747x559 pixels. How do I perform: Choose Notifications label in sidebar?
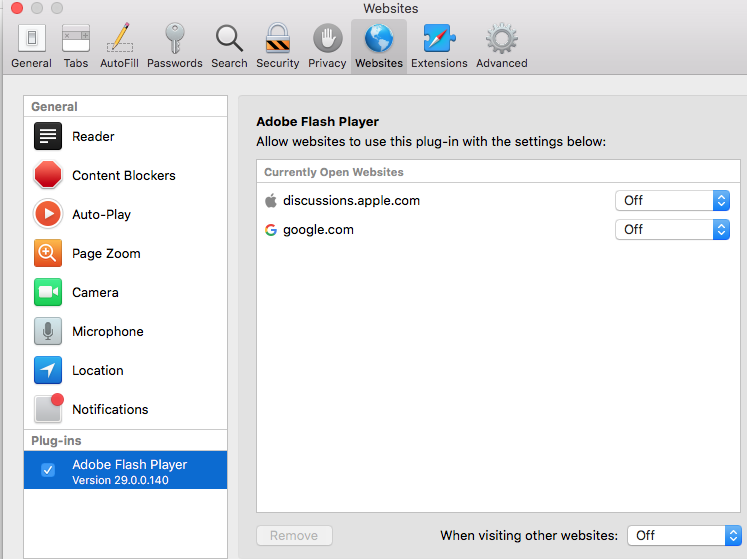pos(110,409)
